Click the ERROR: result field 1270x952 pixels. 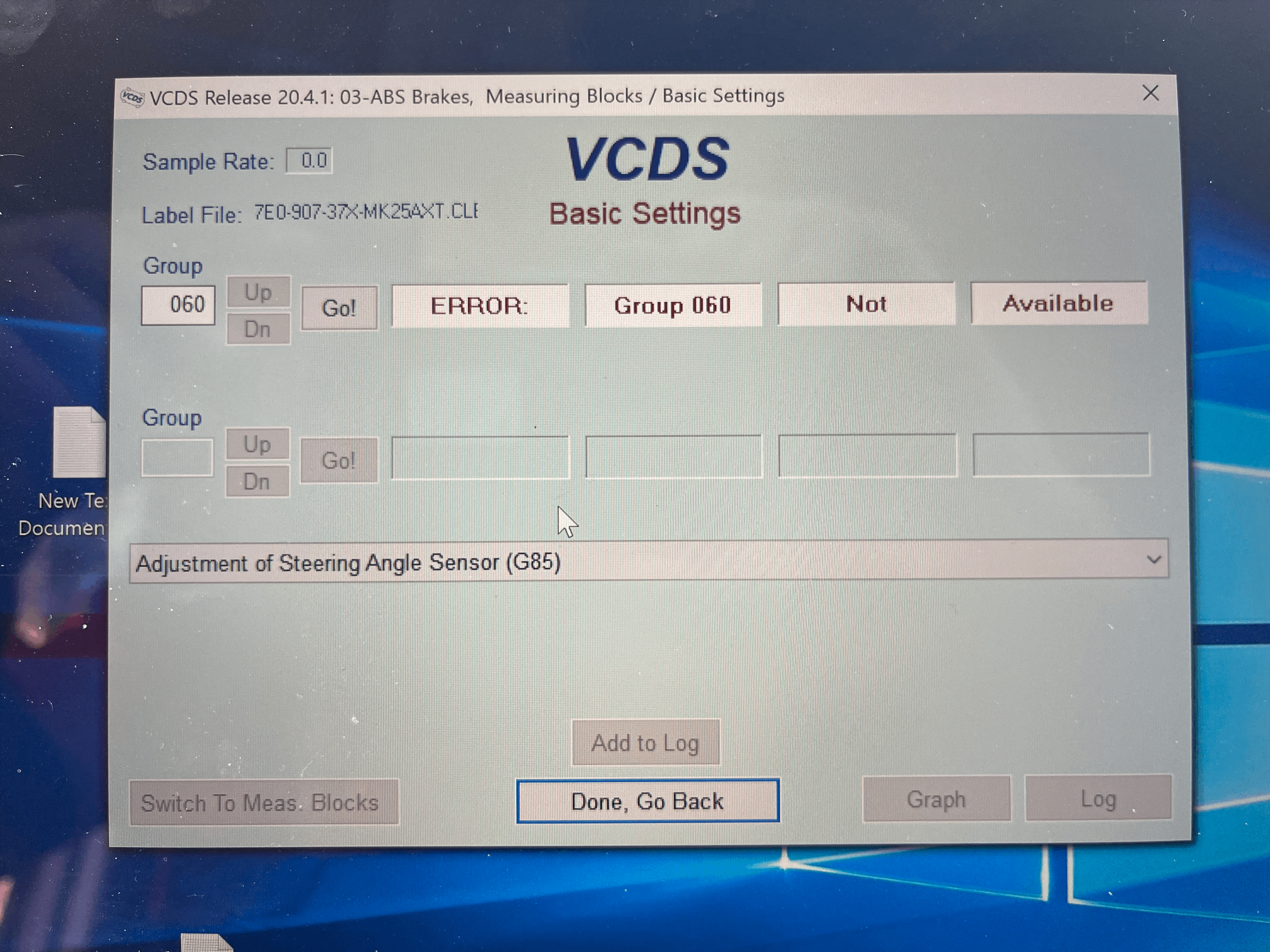coord(480,306)
